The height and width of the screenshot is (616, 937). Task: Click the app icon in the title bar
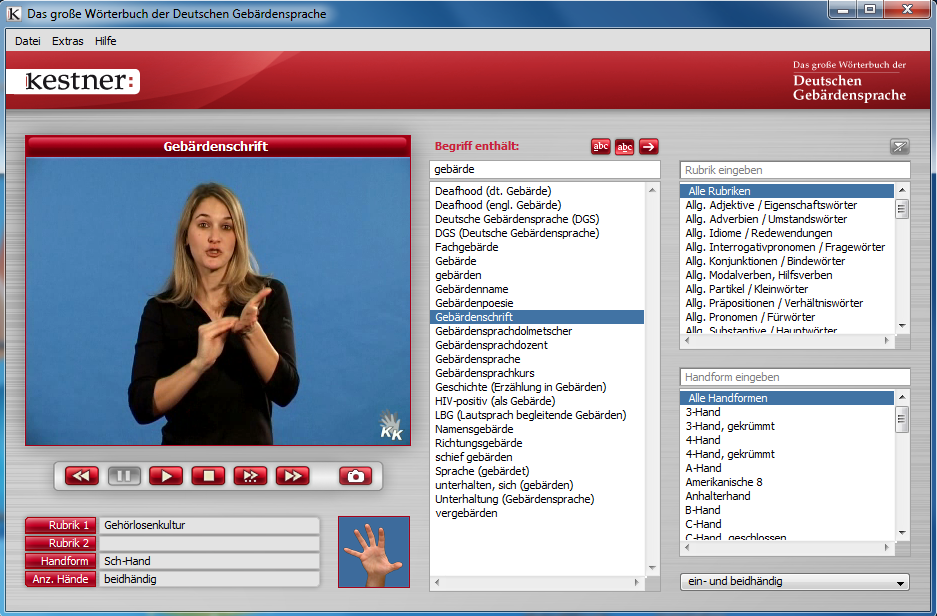(x=13, y=13)
